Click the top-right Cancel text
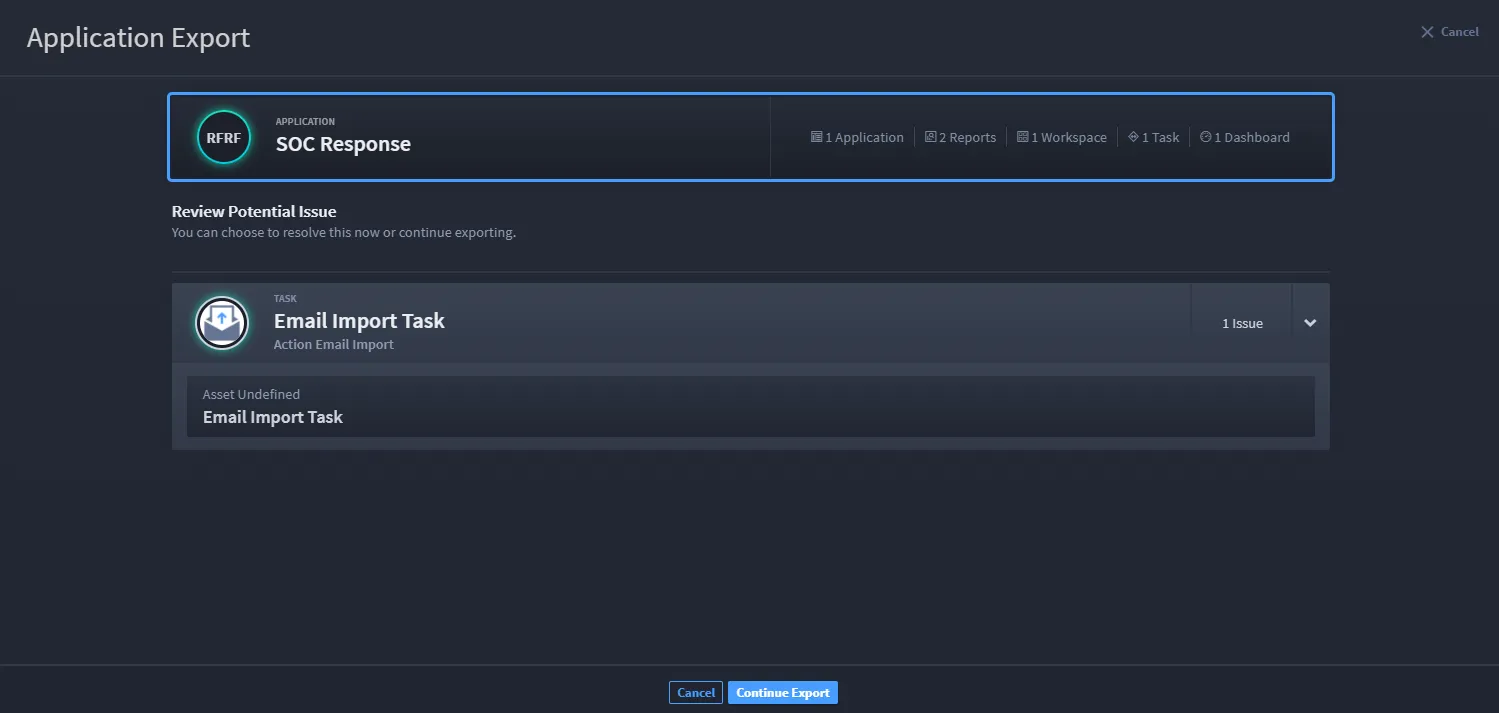The image size is (1499, 713). pyautogui.click(x=1460, y=32)
